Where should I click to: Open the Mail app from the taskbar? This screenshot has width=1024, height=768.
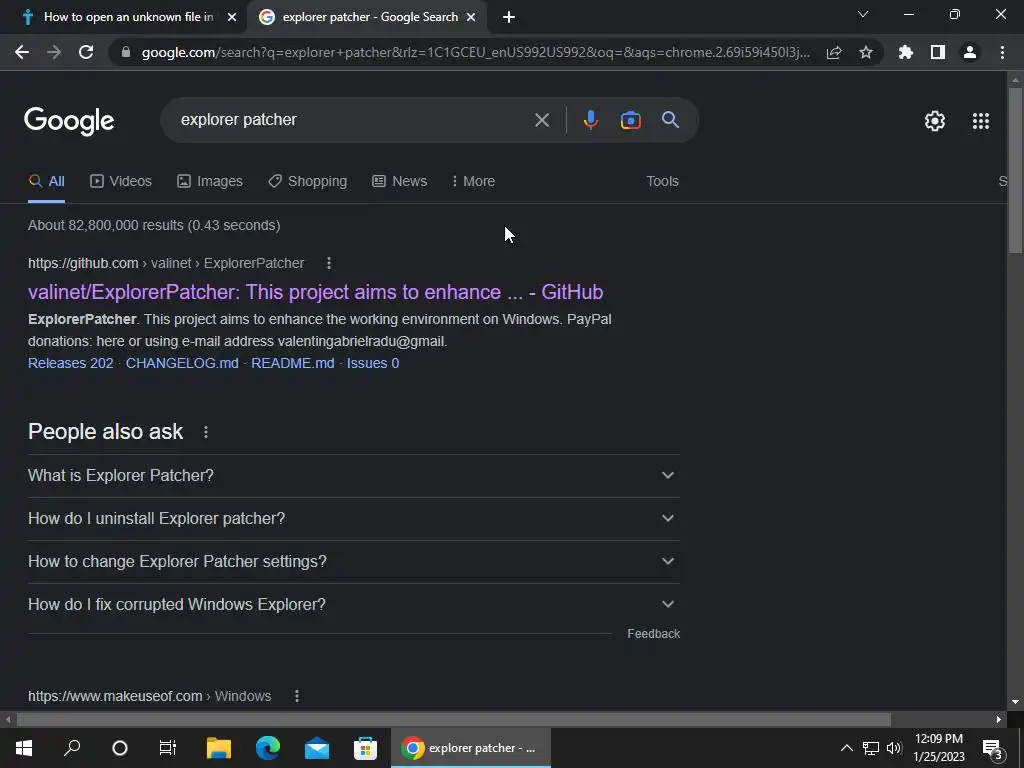tap(317, 748)
